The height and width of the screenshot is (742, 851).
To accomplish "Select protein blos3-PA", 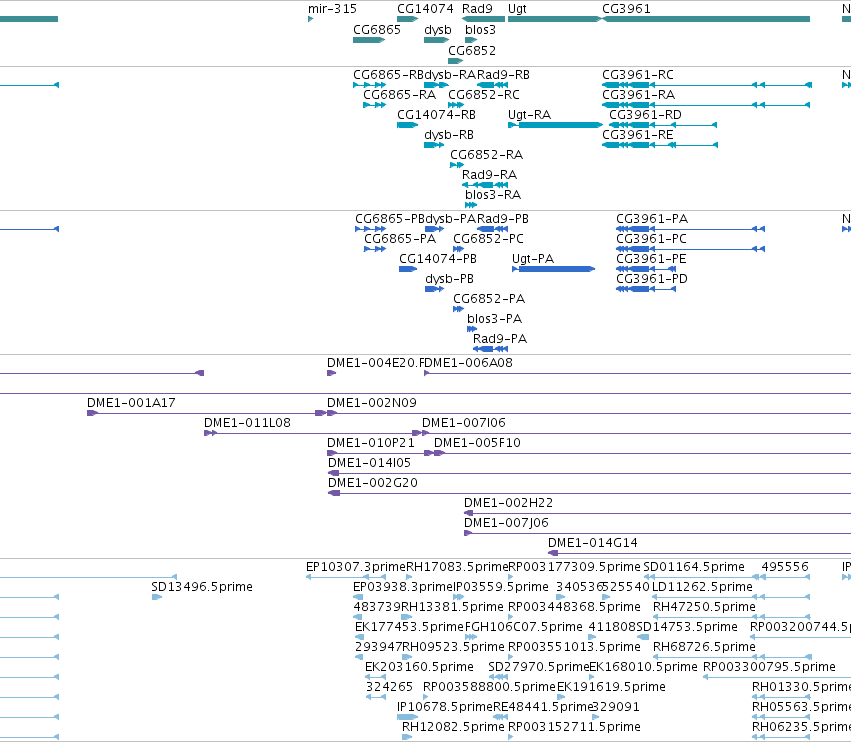I will click(494, 319).
